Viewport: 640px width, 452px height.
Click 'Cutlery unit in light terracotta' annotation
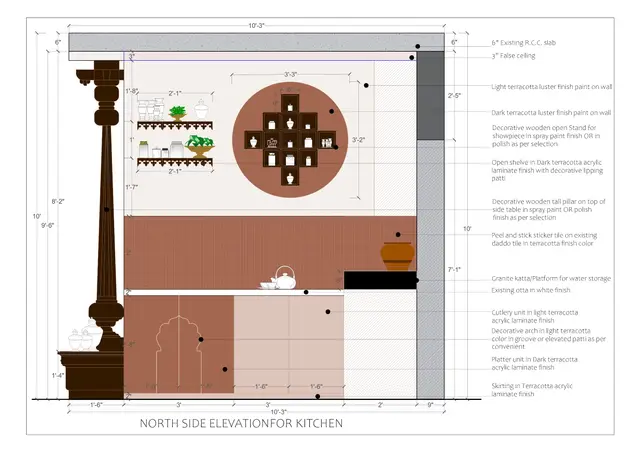pos(535,316)
